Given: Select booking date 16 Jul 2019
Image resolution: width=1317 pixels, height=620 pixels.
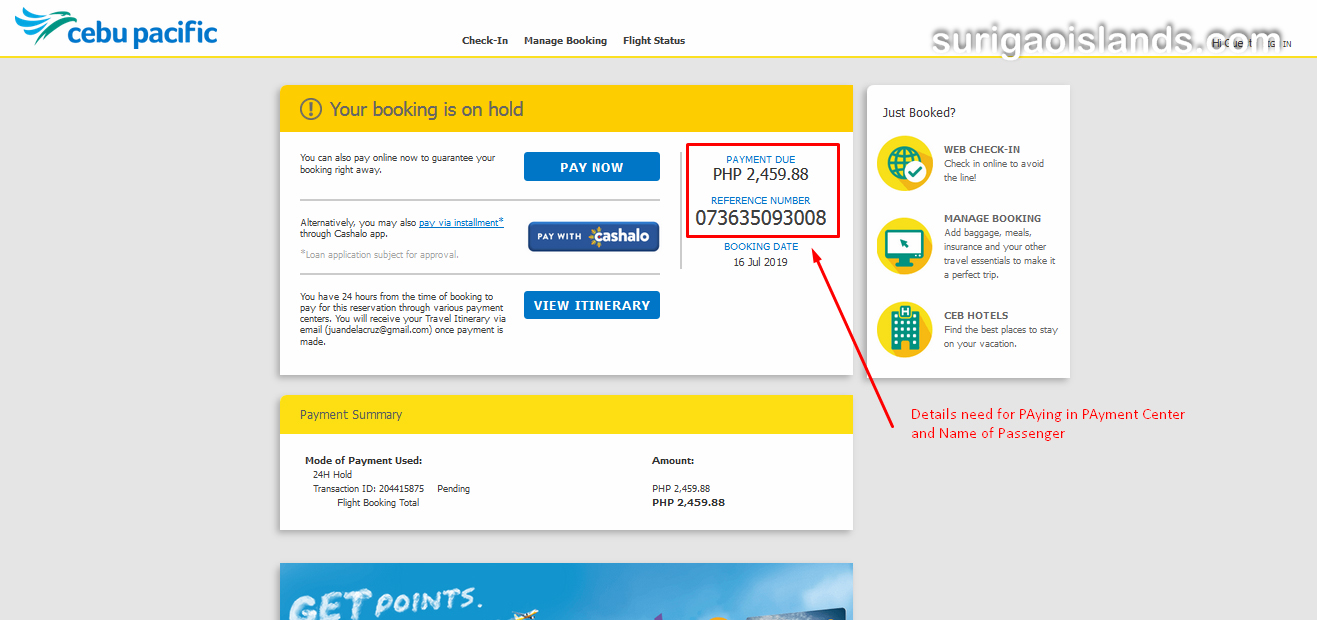Looking at the screenshot, I should 761,262.
